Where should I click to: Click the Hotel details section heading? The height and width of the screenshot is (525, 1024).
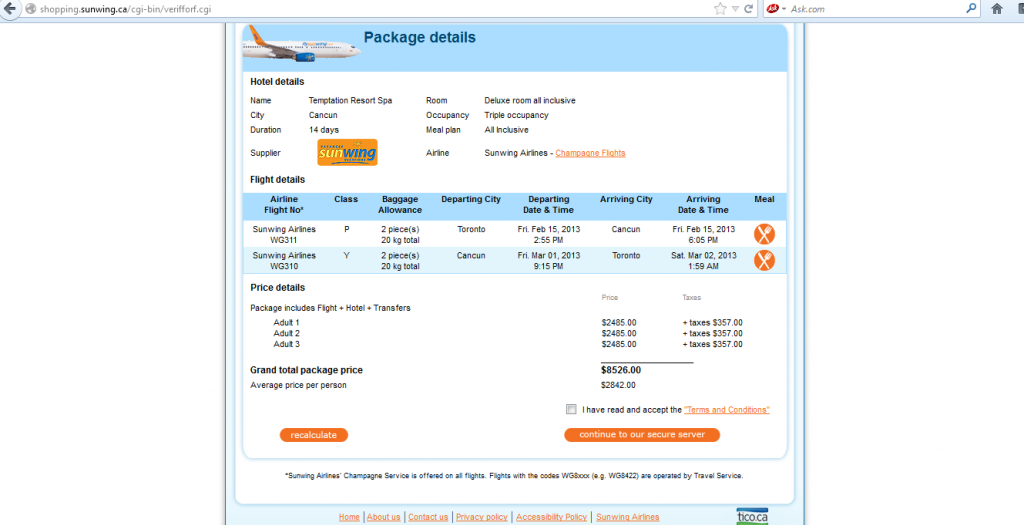pos(277,82)
